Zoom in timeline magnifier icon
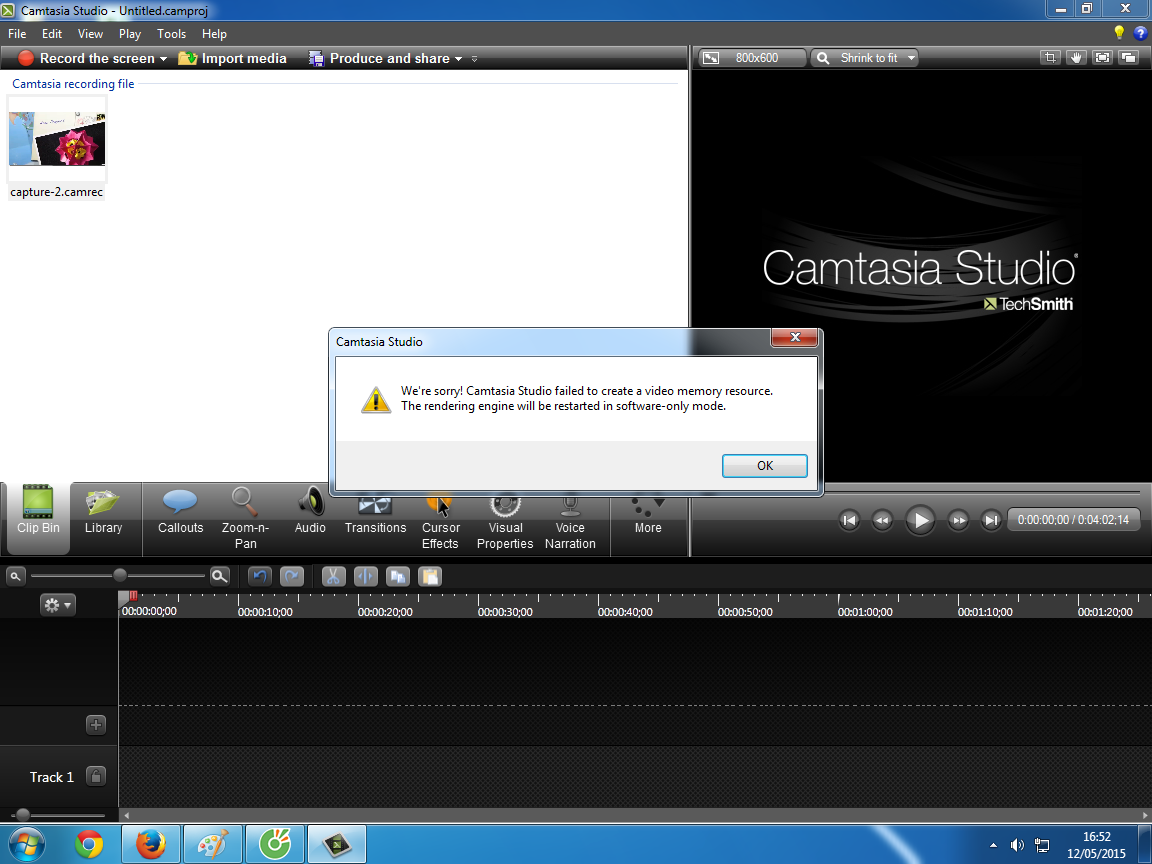Image resolution: width=1152 pixels, height=864 pixels. pos(220,576)
